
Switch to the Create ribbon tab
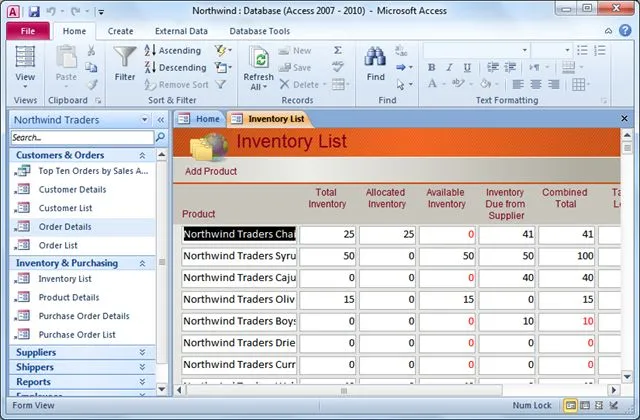point(120,31)
